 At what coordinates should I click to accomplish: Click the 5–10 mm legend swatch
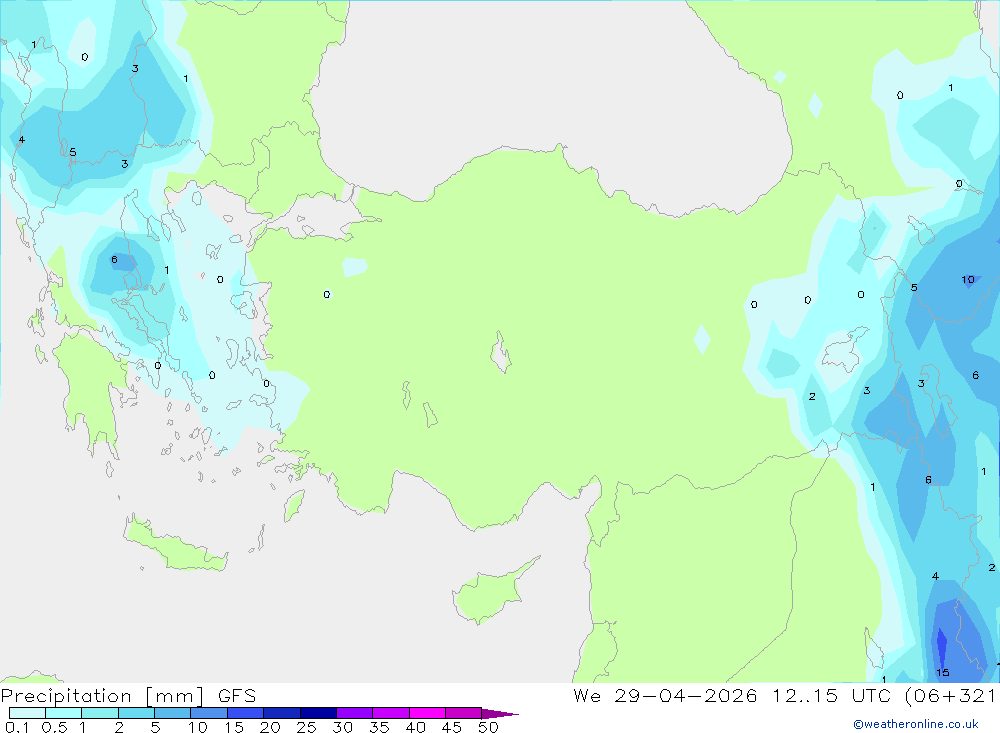pos(173,713)
